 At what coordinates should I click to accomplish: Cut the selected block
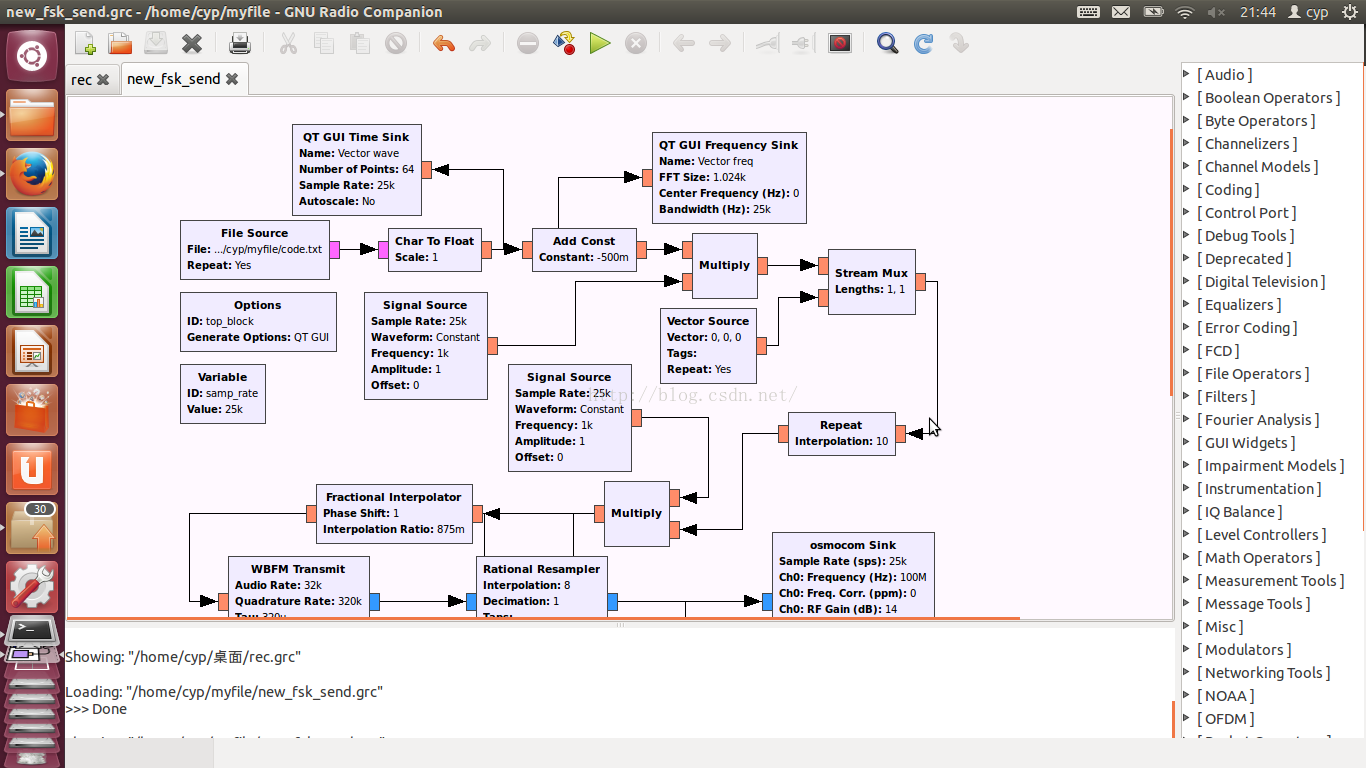pyautogui.click(x=288, y=43)
